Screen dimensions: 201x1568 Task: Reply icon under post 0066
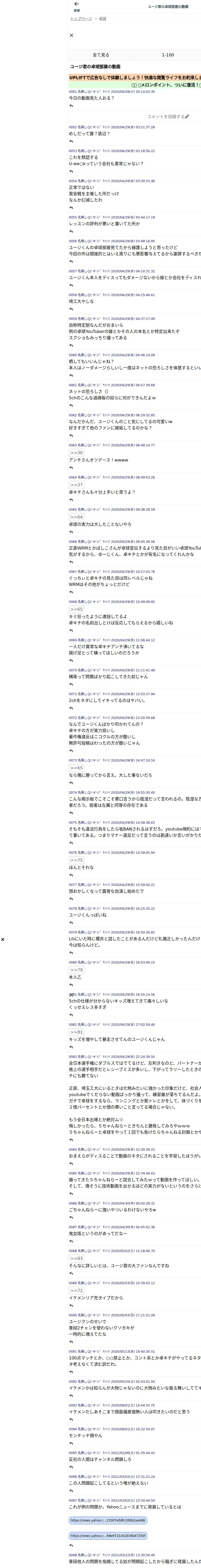(x=71, y=562)
